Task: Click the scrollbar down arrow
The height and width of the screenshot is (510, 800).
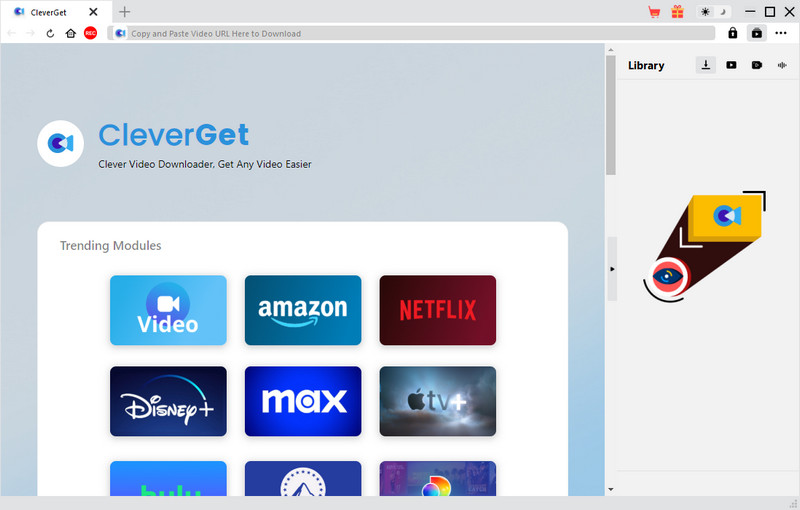Action: [611, 490]
